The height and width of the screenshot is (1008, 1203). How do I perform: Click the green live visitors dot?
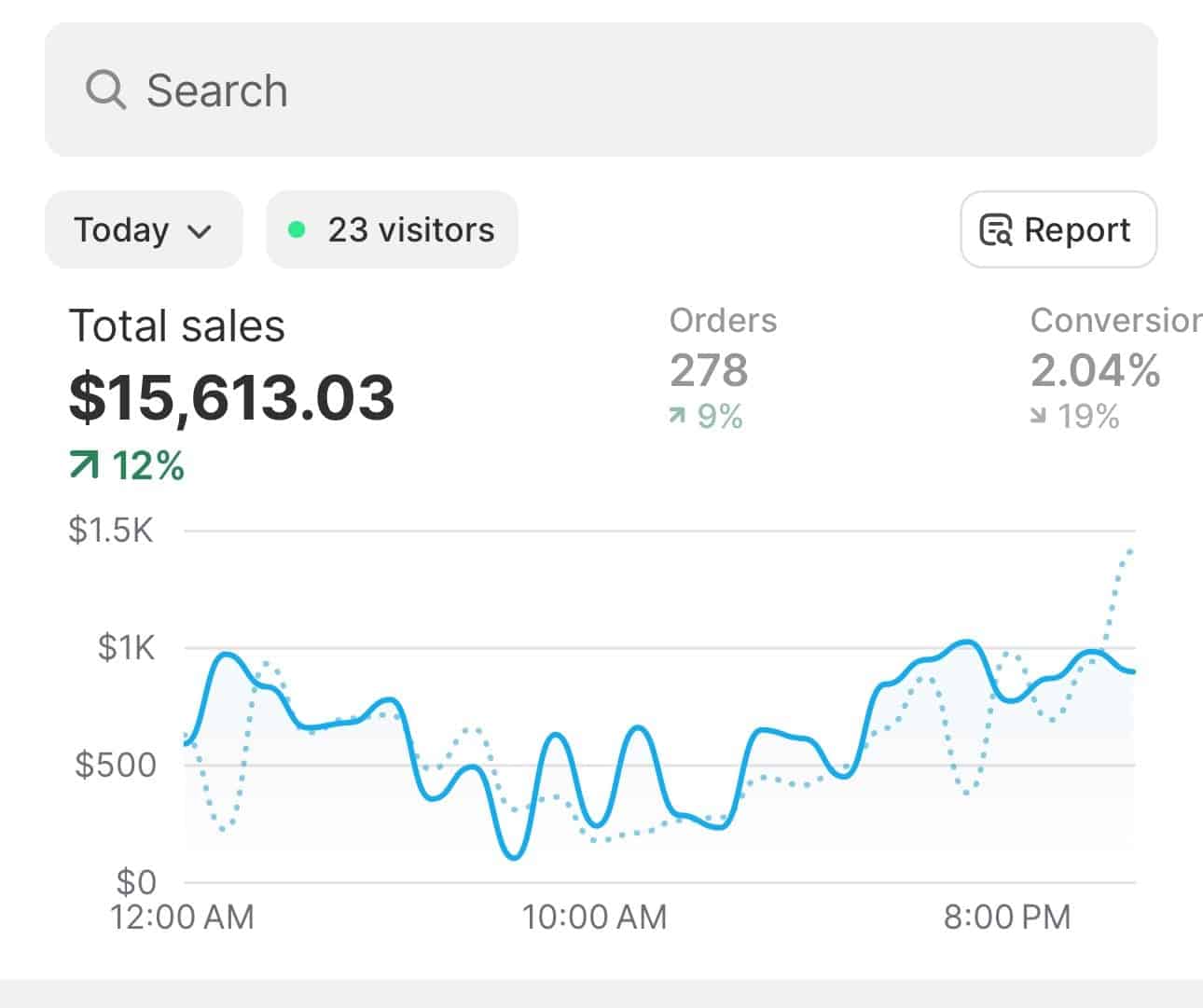click(x=297, y=229)
